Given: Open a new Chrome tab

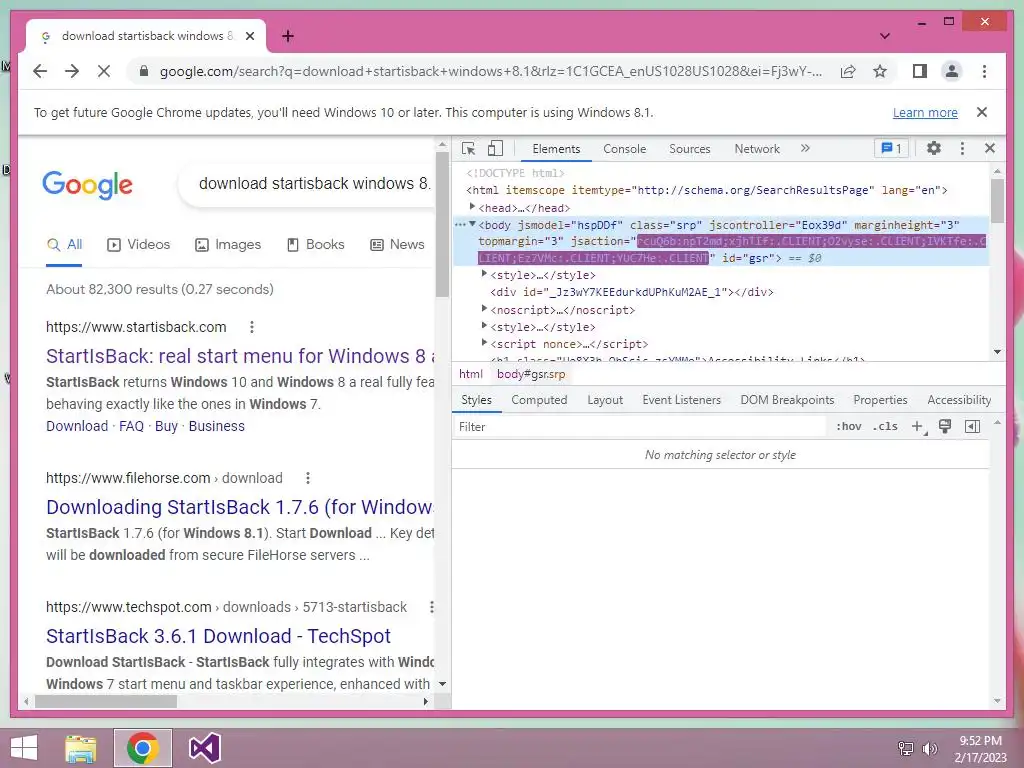Looking at the screenshot, I should coord(288,36).
